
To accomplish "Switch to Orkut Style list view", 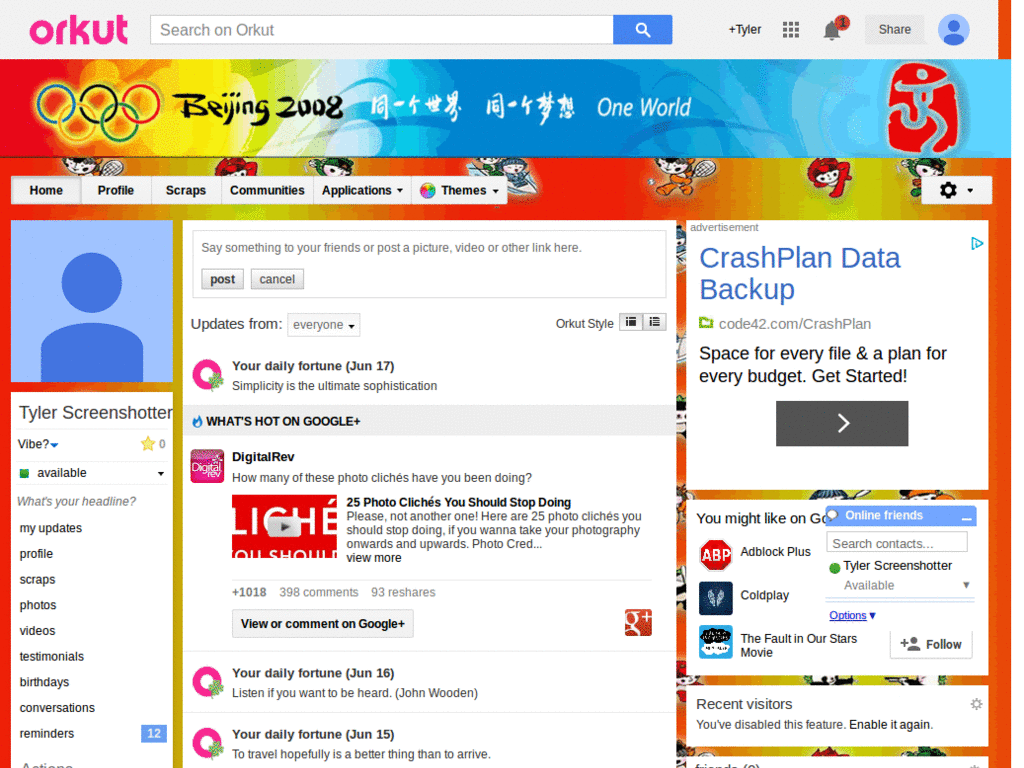I will [654, 322].
